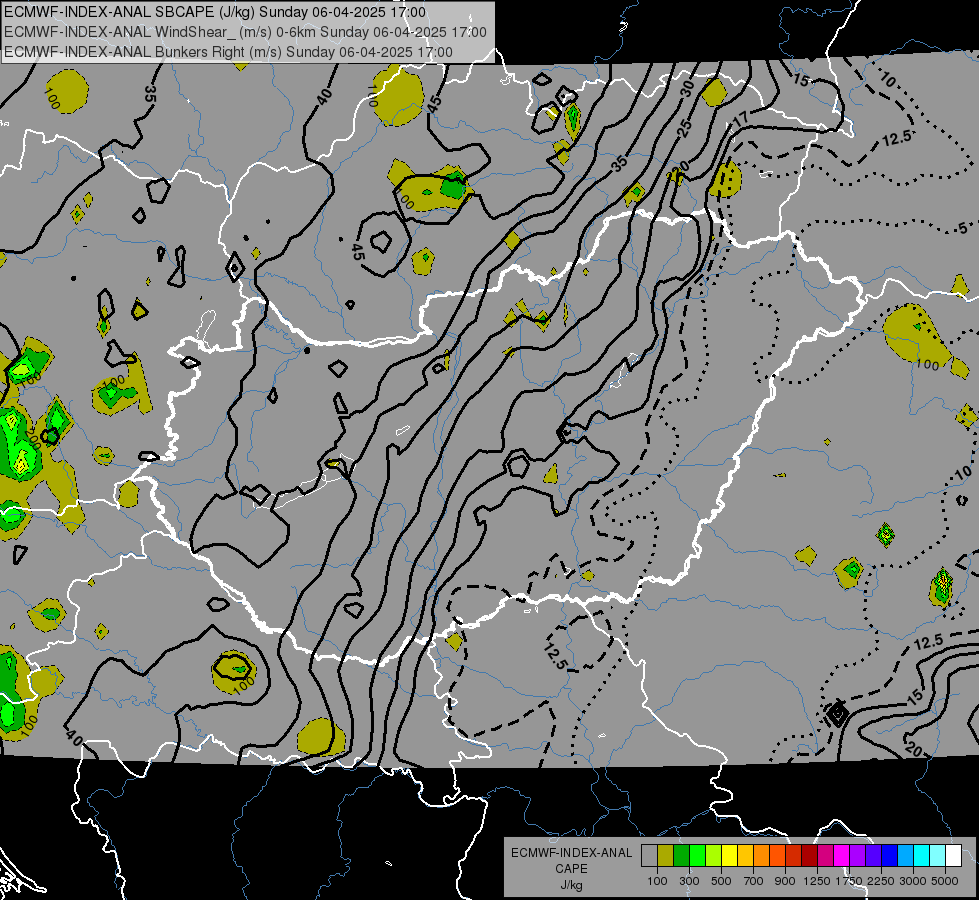
Task: Click the contour label 30
Action: click(687, 89)
